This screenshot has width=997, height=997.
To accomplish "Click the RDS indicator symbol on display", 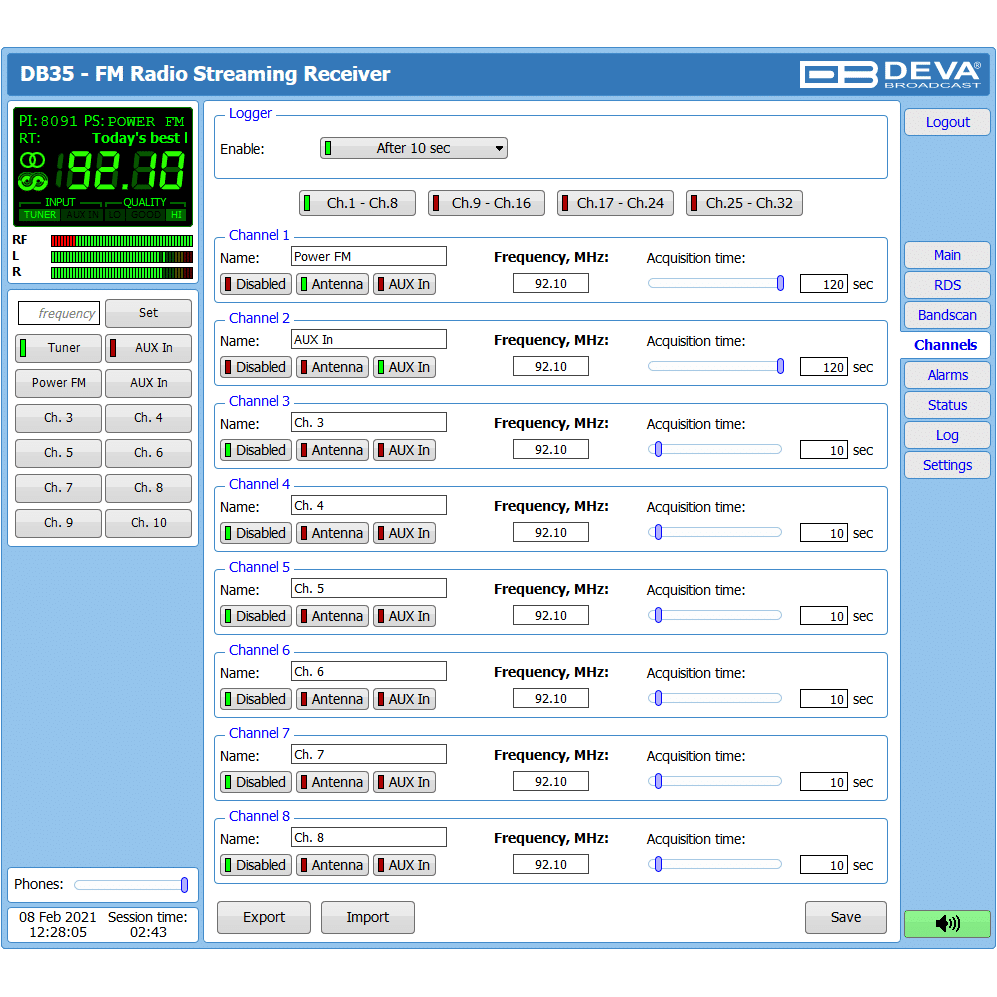I will click(x=34, y=182).
